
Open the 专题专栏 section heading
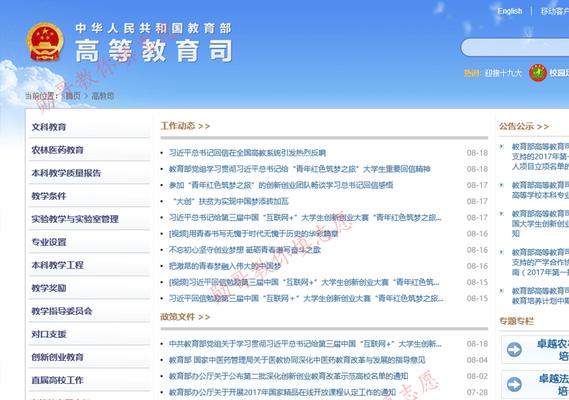(x=516, y=321)
